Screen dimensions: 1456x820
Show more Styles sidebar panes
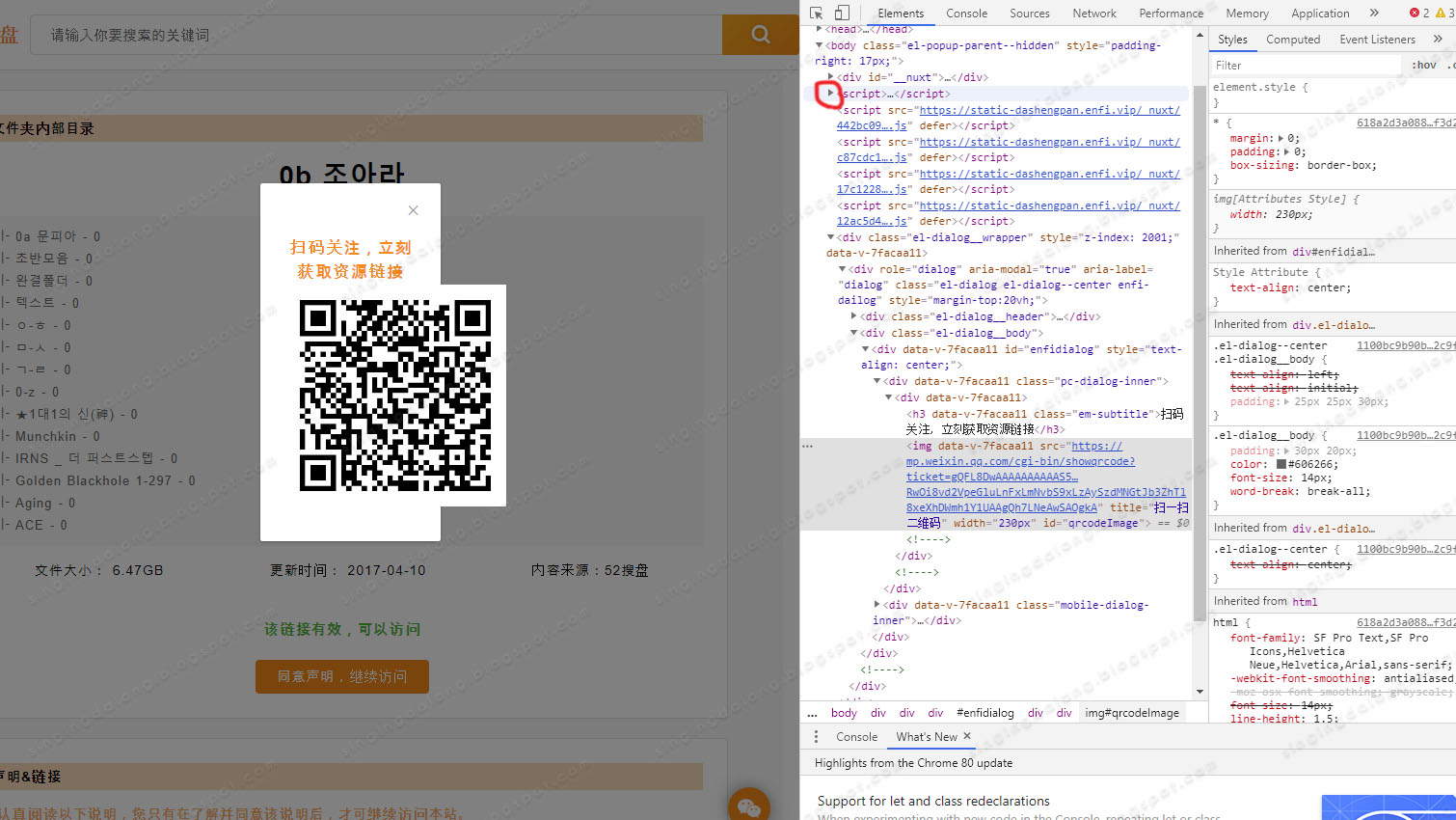point(1438,39)
